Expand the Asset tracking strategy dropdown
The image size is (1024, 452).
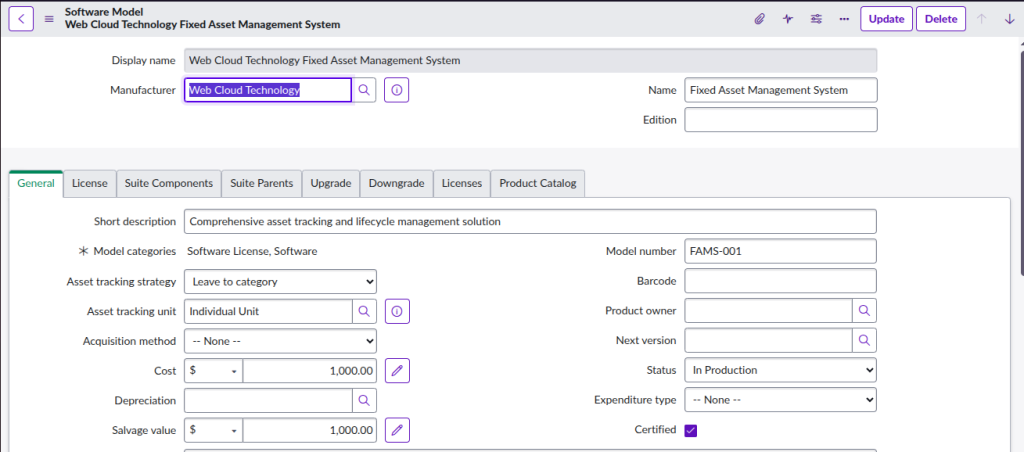click(x=280, y=282)
